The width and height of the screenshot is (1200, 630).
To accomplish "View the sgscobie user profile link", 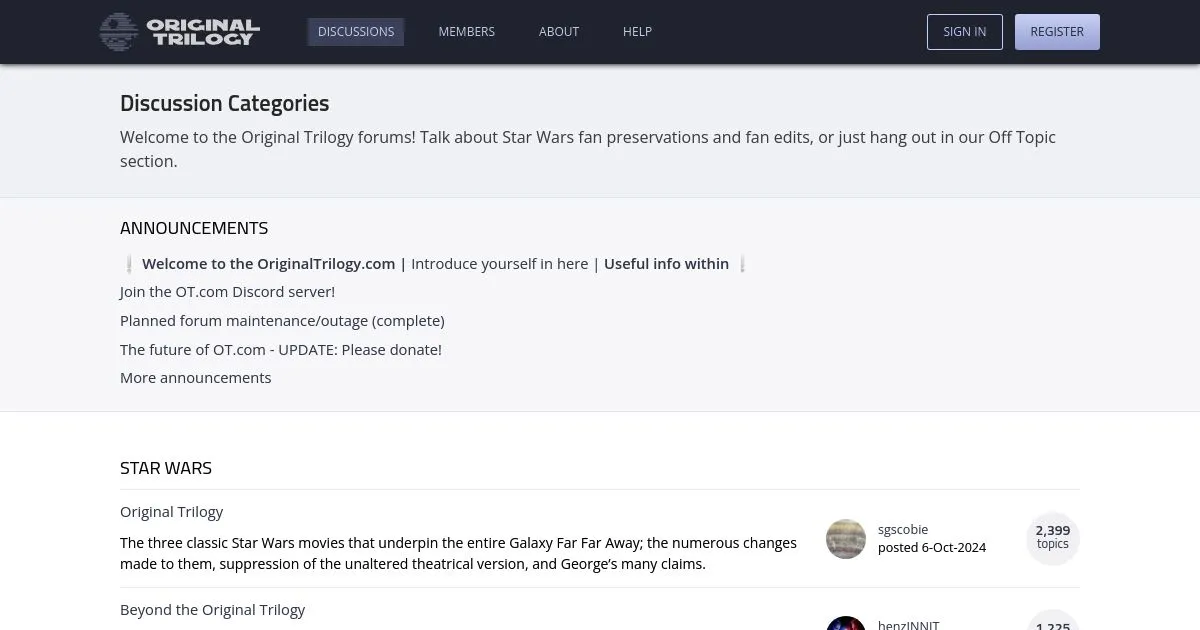I will click(903, 530).
